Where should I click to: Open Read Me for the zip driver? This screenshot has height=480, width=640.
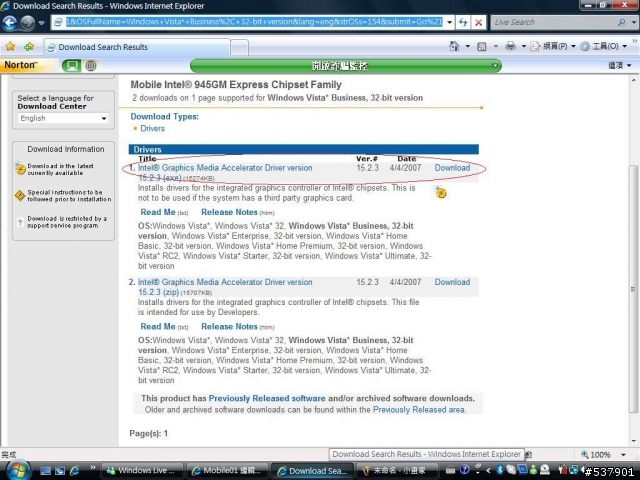click(x=158, y=327)
